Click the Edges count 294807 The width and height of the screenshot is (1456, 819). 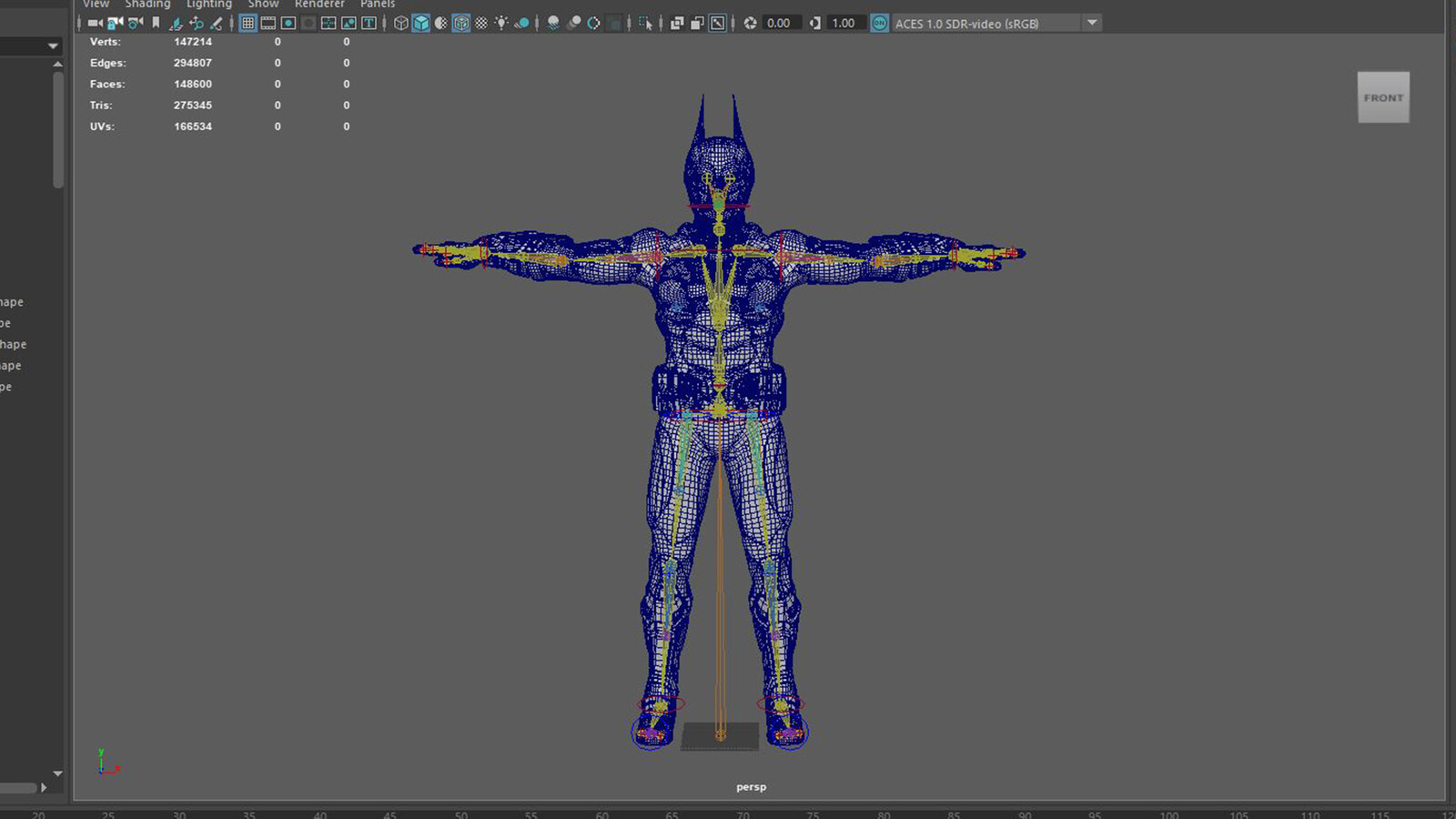(193, 63)
